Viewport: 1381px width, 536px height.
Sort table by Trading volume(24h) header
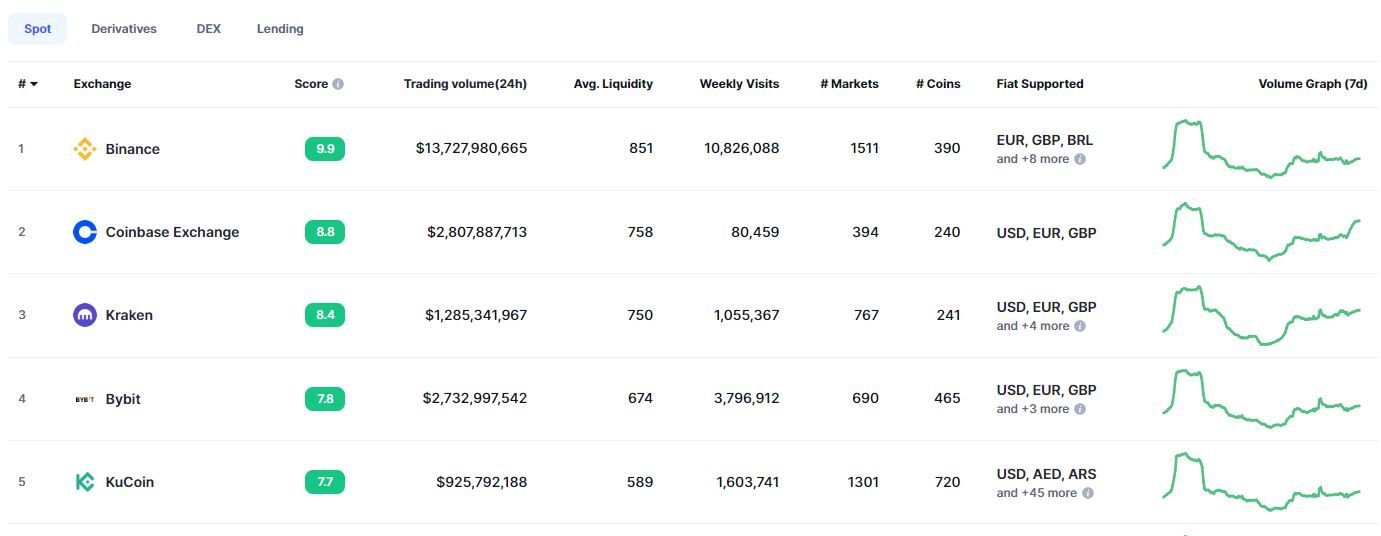pos(465,84)
